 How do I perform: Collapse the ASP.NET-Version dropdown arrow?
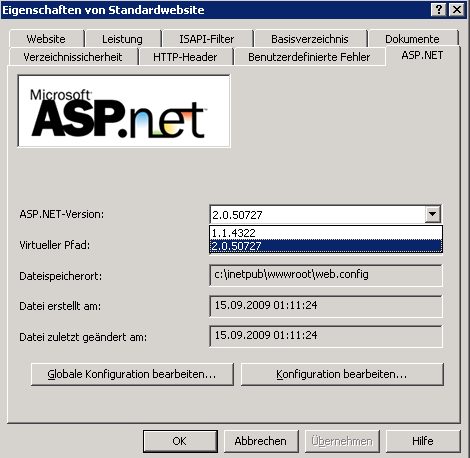[x=433, y=214]
